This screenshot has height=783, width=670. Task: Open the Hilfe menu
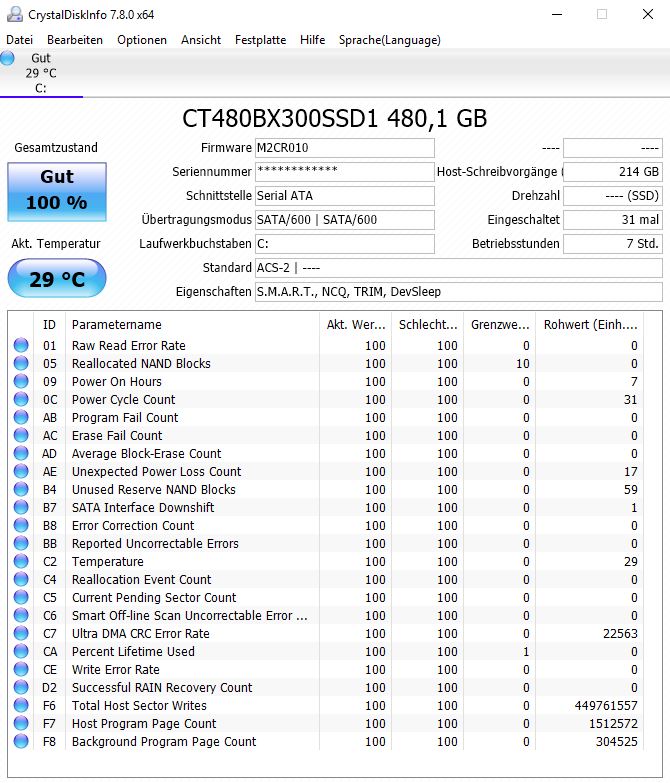click(313, 40)
